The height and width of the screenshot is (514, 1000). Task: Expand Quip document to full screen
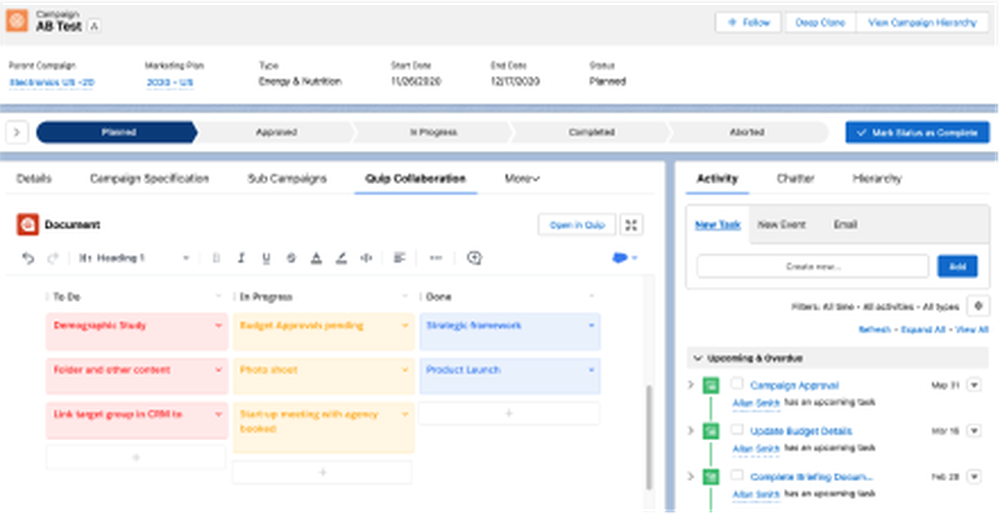[631, 224]
